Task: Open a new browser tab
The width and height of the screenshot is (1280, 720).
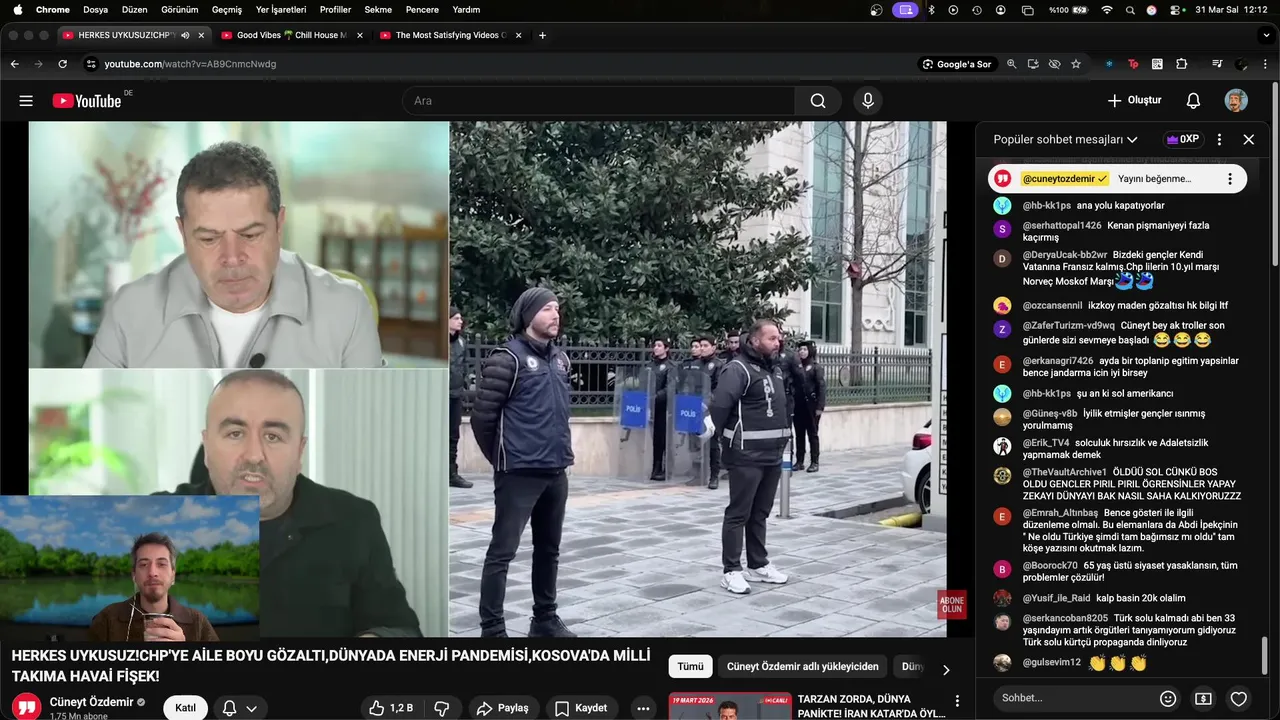Action: click(x=542, y=35)
